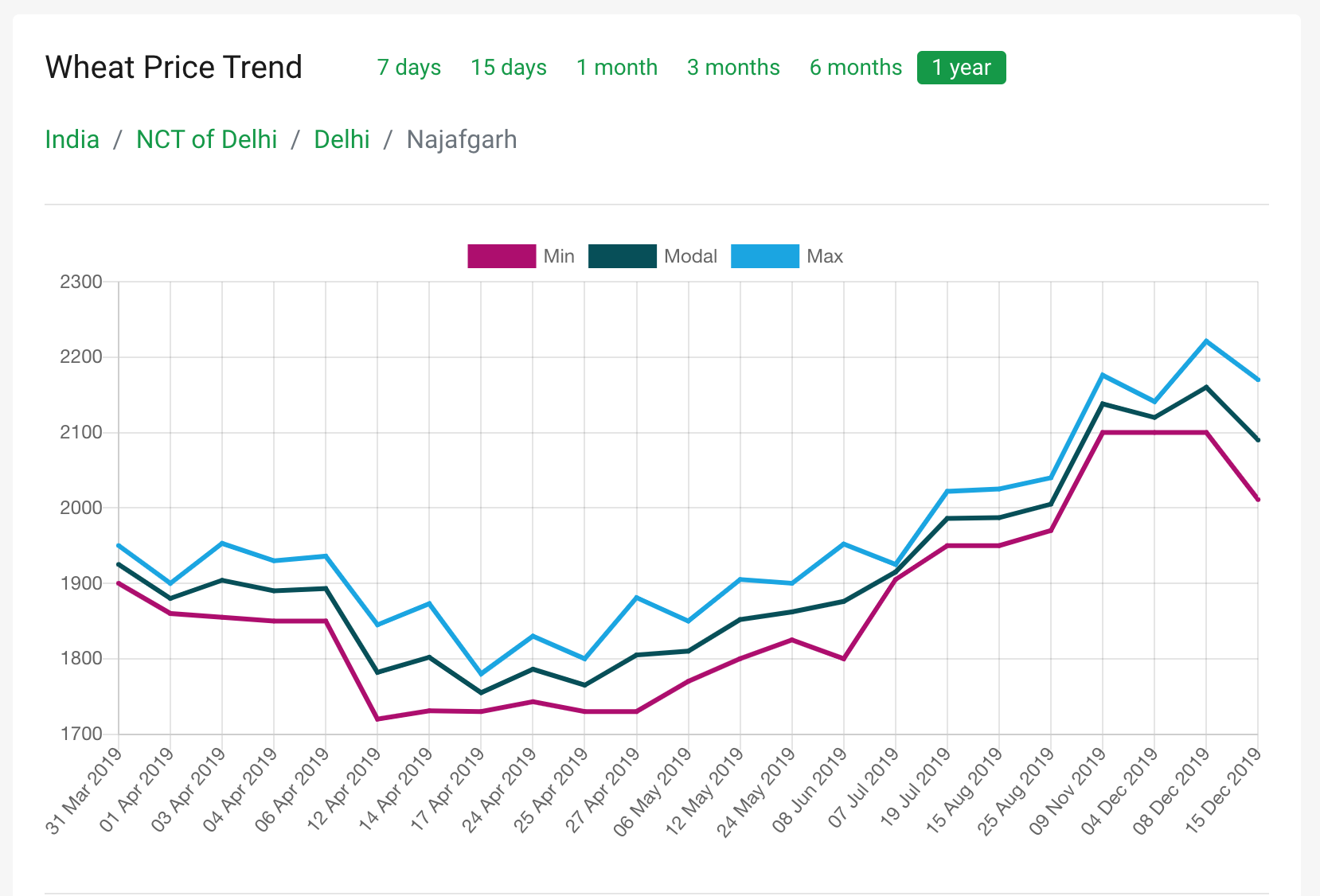Select the 7 days range tab
1320x896 pixels.
(409, 68)
